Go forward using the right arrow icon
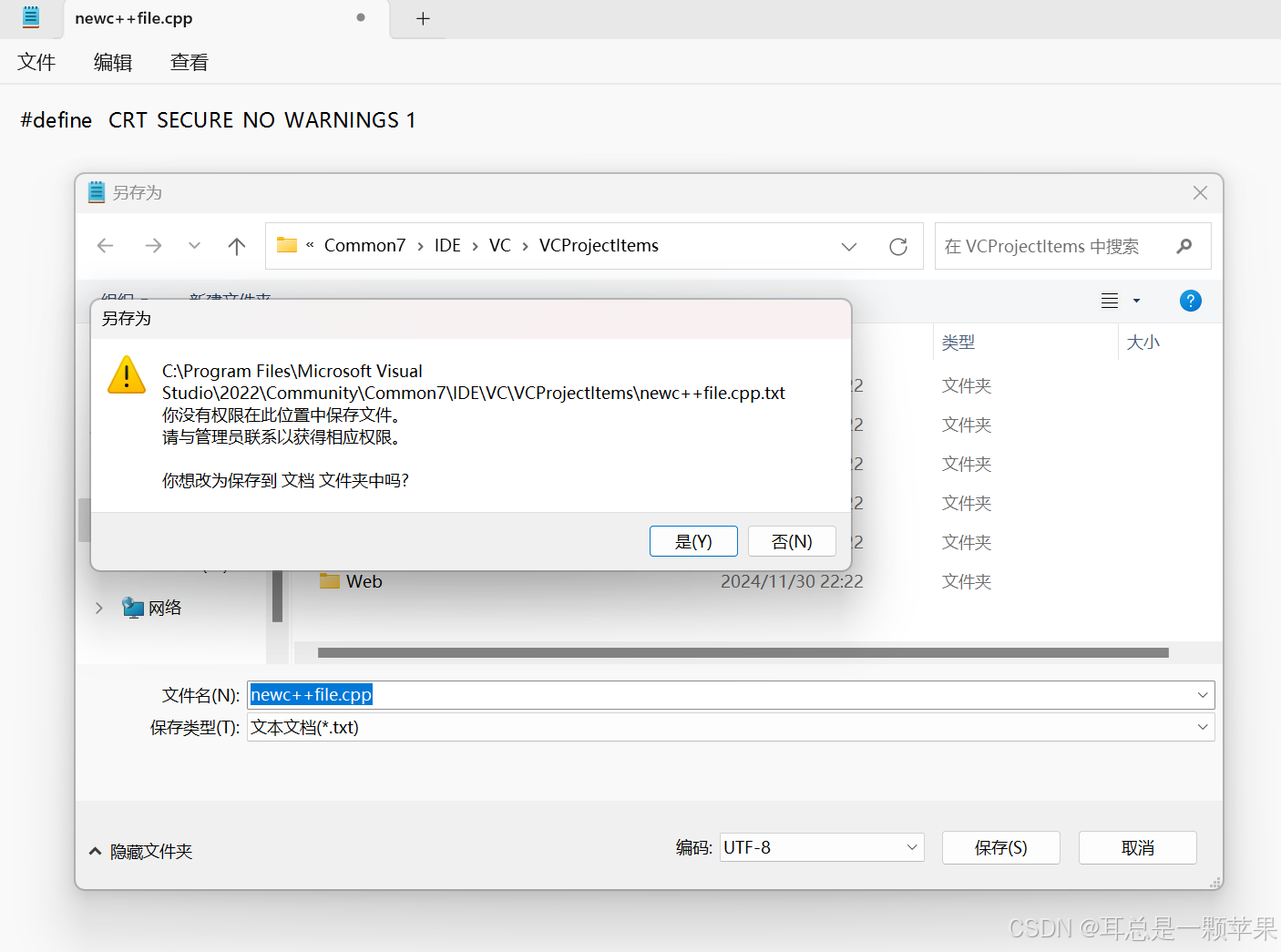The width and height of the screenshot is (1281, 952). (x=153, y=246)
